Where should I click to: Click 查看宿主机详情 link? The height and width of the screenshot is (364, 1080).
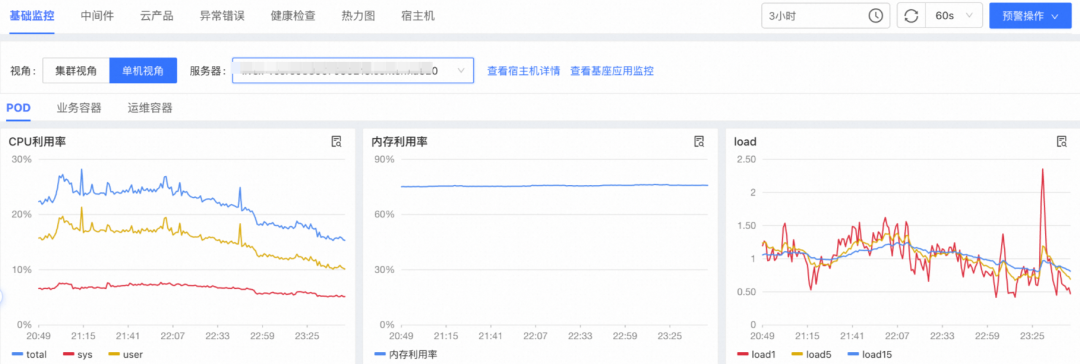pos(523,70)
